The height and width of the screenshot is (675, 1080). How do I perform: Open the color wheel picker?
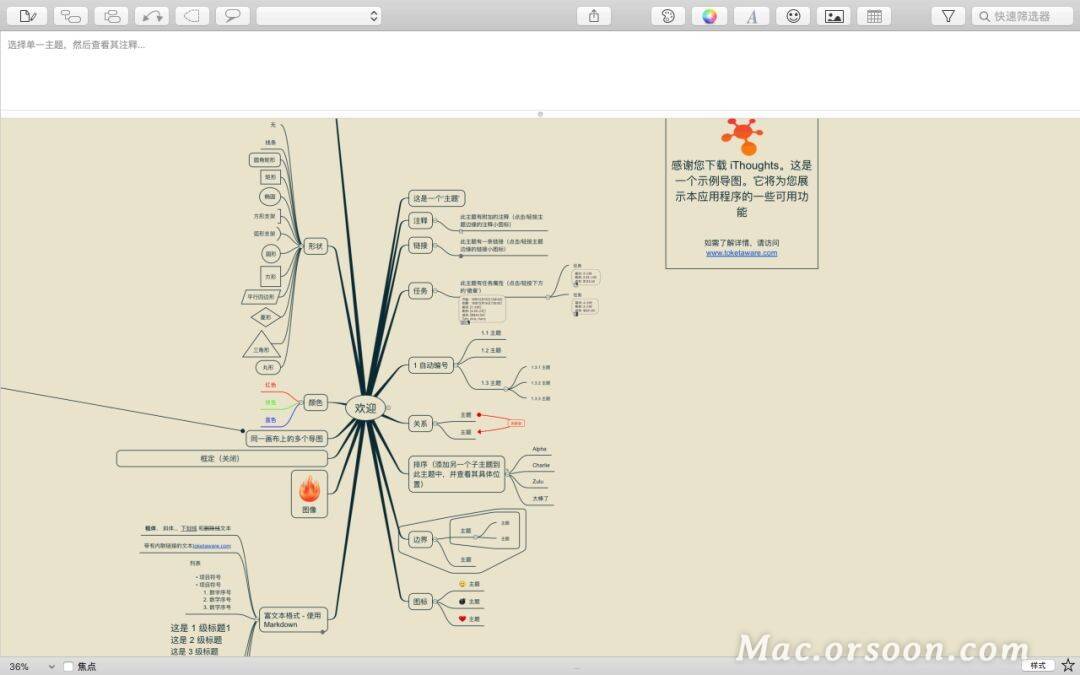[709, 16]
